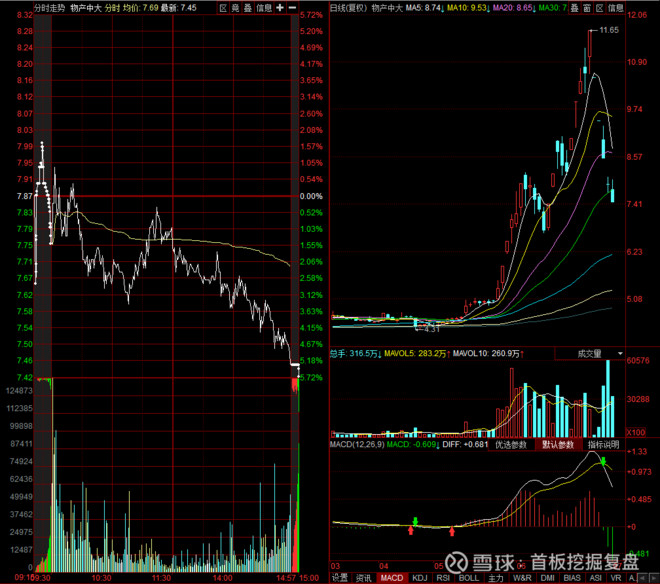Click the 7.87 previous close price label
660x584 pixels.
(x=25, y=196)
